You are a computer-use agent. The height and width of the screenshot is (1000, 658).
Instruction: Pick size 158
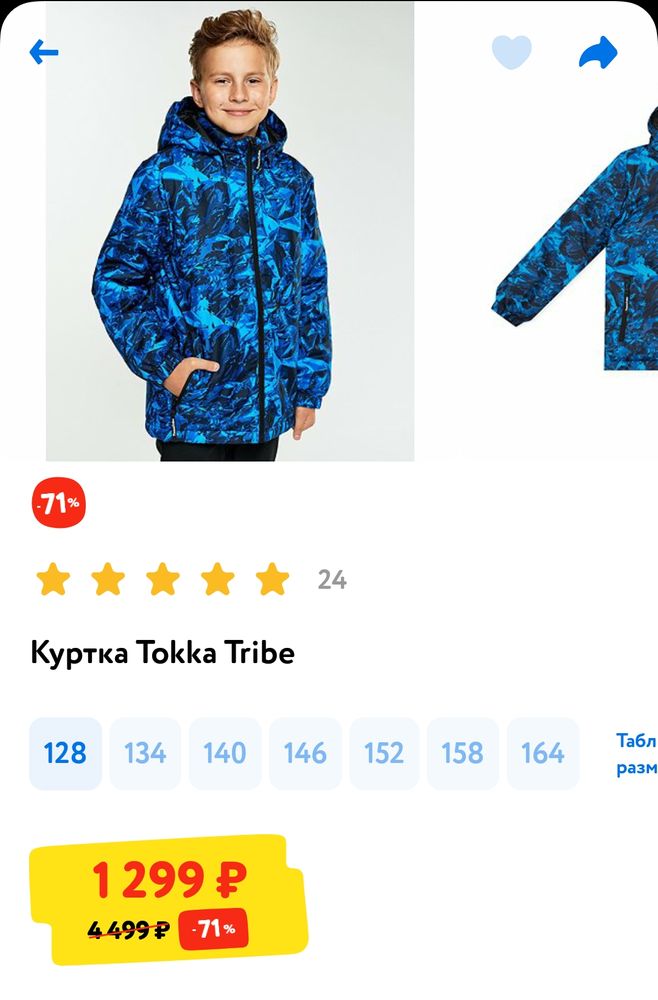462,753
